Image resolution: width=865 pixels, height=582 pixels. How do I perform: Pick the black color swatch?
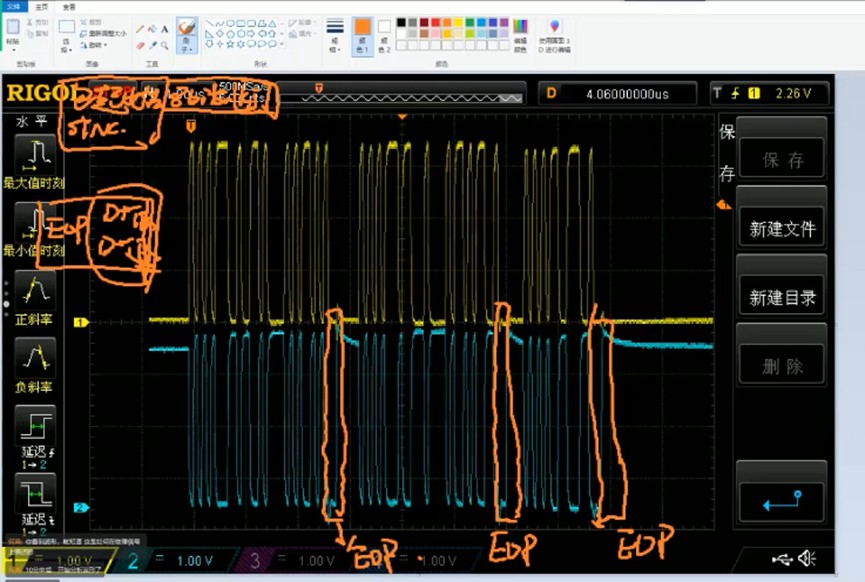[402, 22]
